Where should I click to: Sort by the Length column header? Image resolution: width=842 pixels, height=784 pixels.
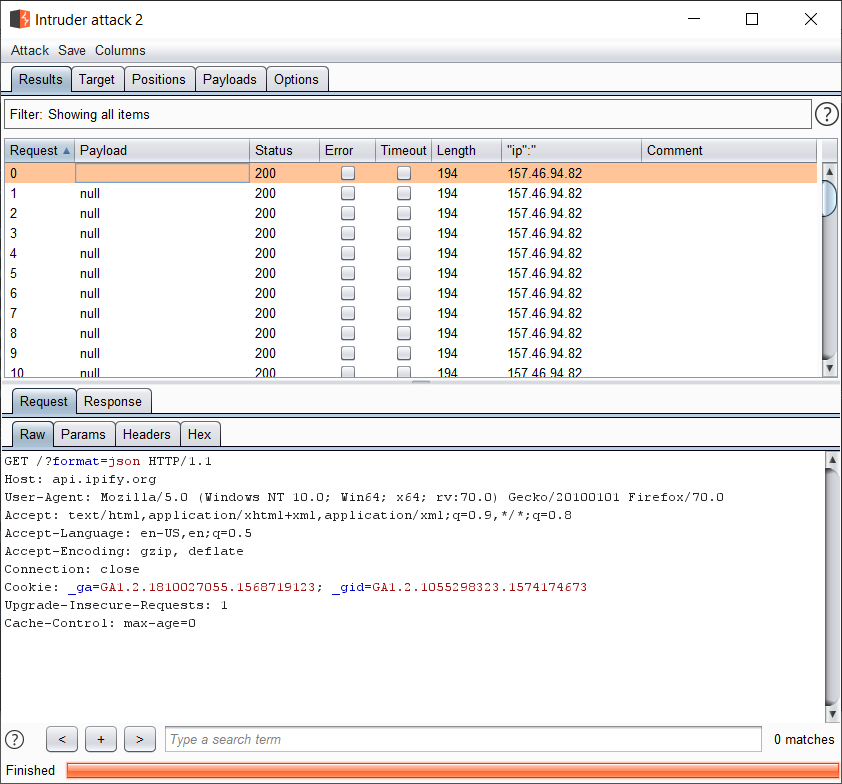pyautogui.click(x=466, y=150)
